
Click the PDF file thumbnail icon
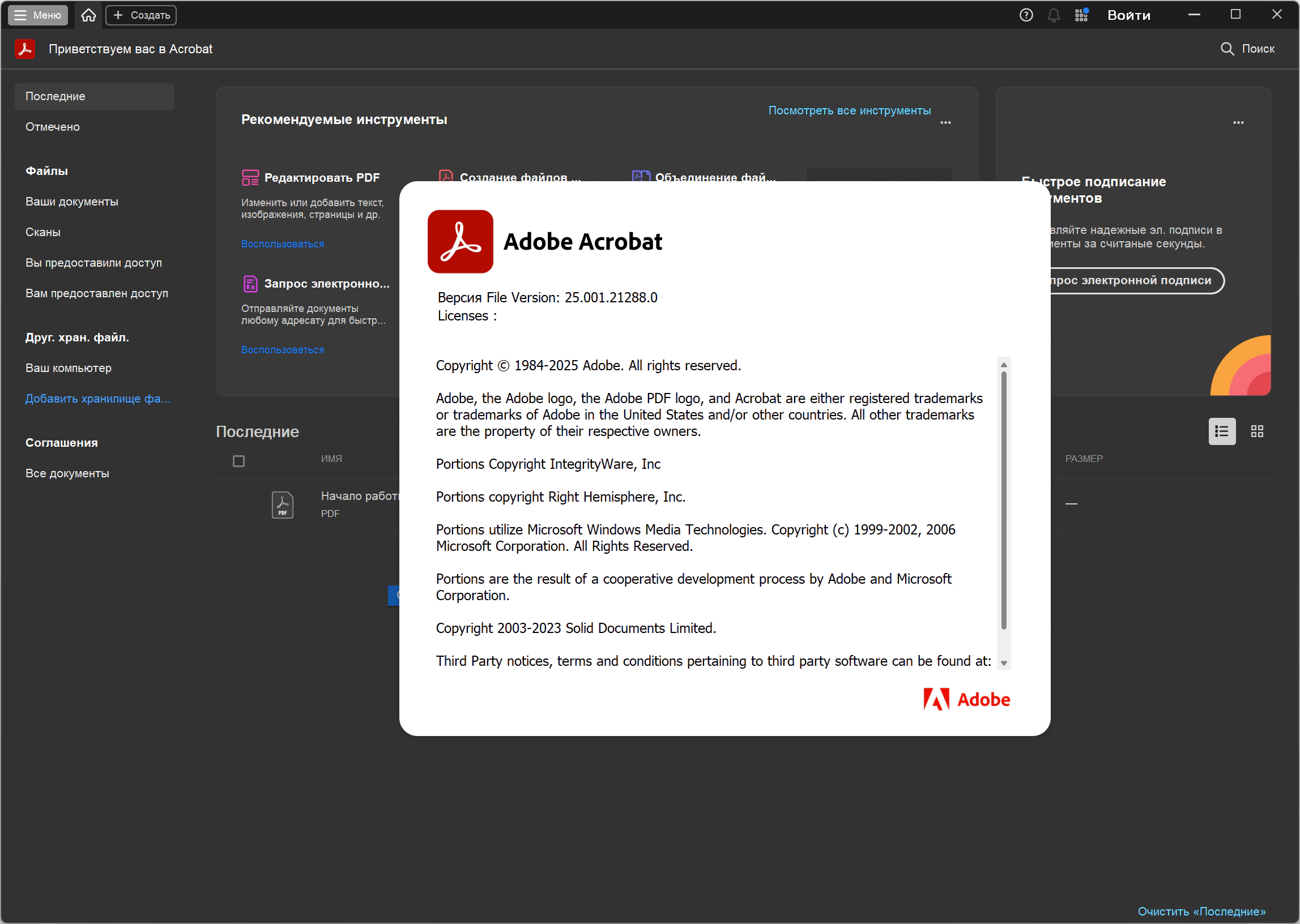click(282, 504)
